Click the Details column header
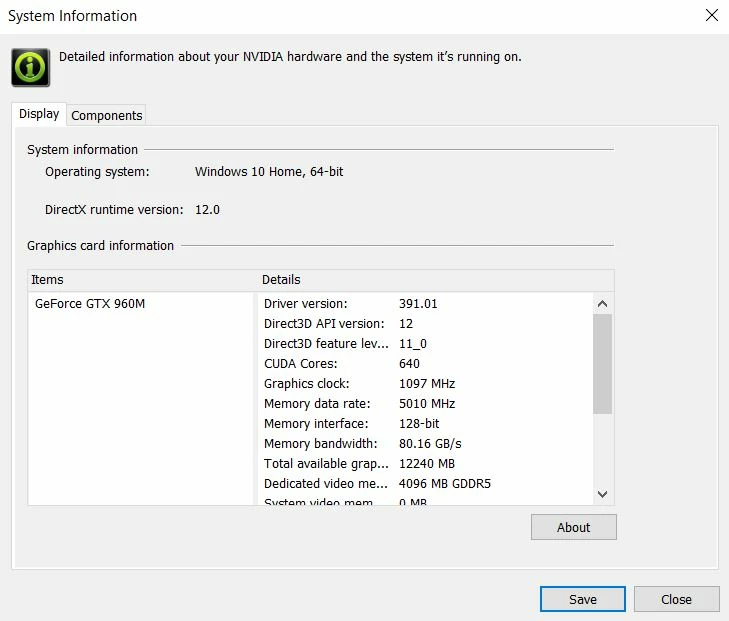The image size is (729, 621). point(436,280)
